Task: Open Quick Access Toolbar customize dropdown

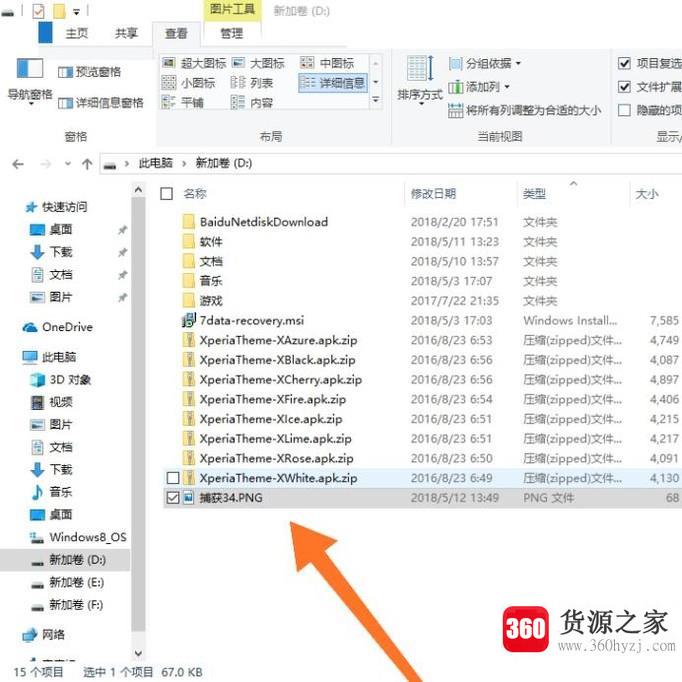Action: pyautogui.click(x=77, y=12)
